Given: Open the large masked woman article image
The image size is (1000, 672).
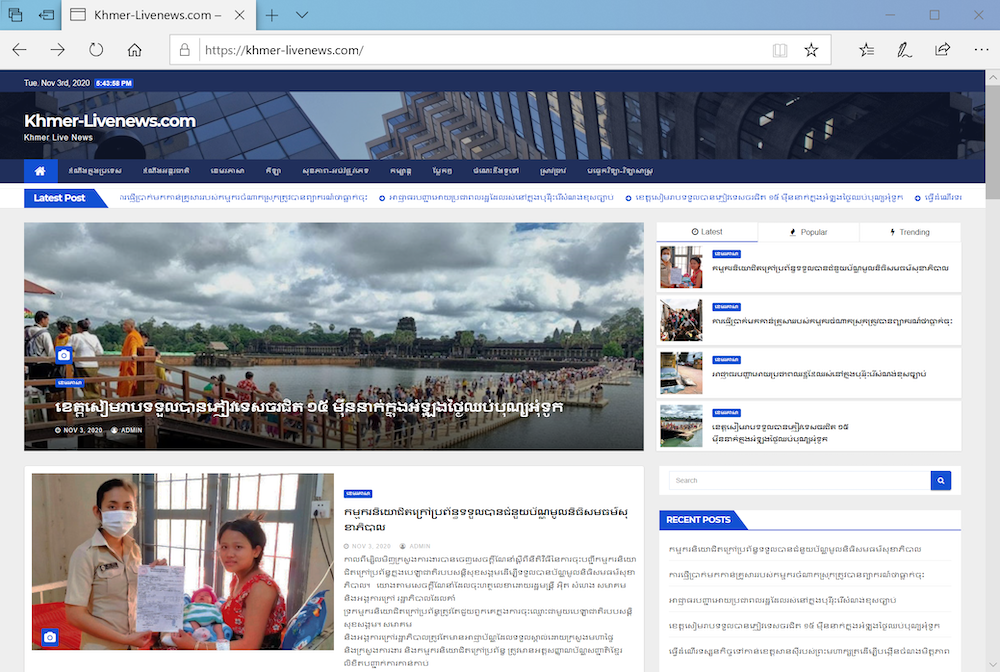Looking at the screenshot, I should pos(182,562).
